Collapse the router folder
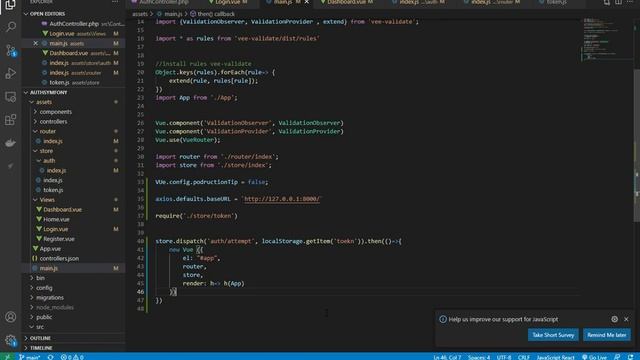The width and height of the screenshot is (640, 360). (x=35, y=131)
